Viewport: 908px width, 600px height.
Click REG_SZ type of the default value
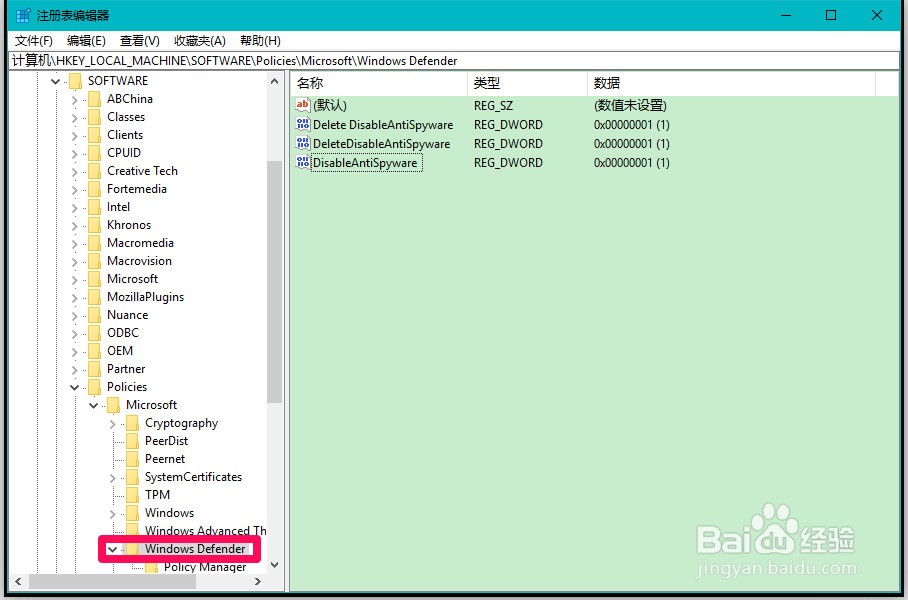493,105
